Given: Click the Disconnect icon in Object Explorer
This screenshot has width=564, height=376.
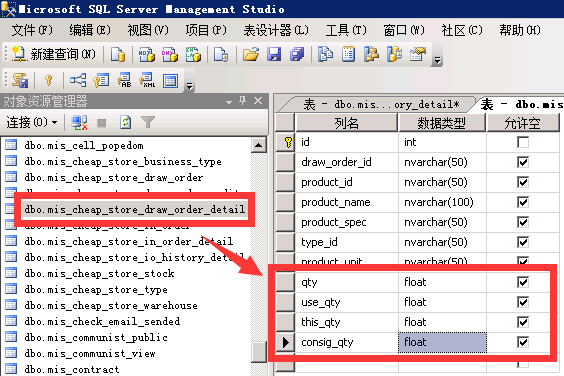Looking at the screenshot, I should click(x=79, y=123).
